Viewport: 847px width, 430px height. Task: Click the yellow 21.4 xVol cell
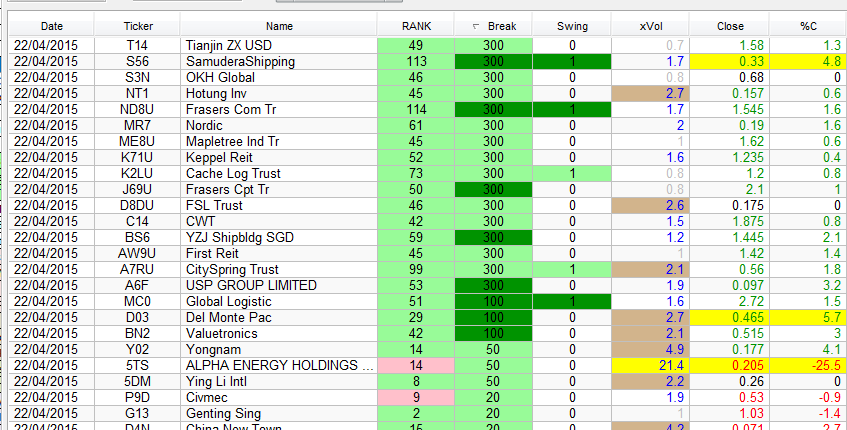click(x=650, y=366)
